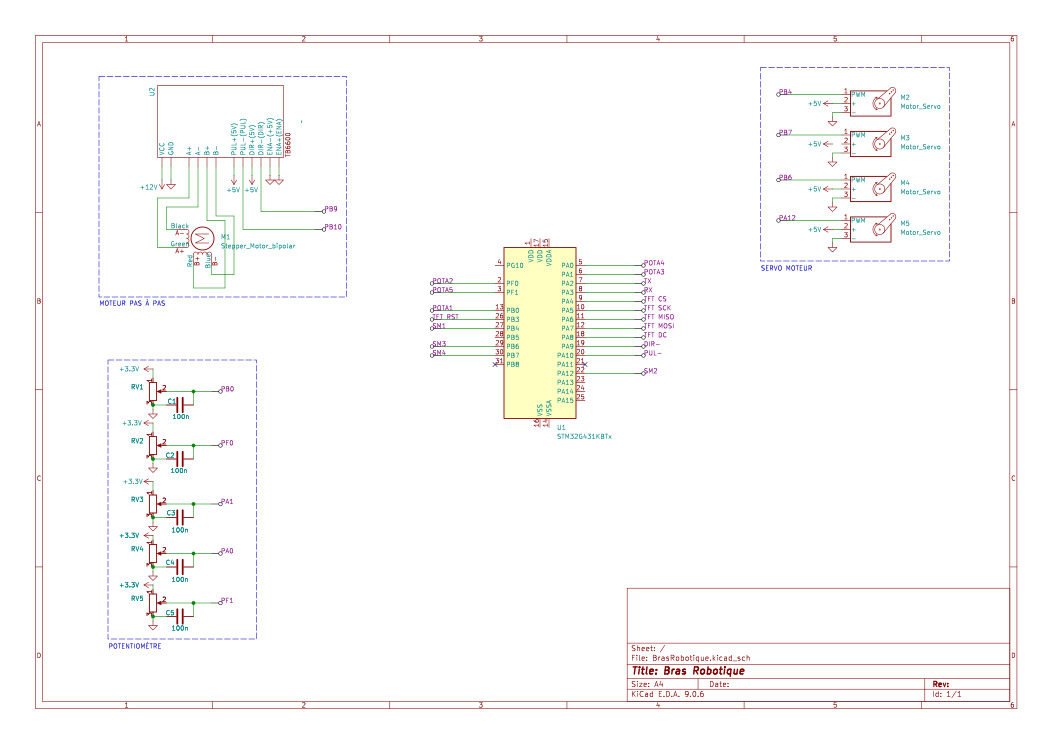The height and width of the screenshot is (744, 1052).
Task: Select the M1 stepper motor symbol
Action: [203, 238]
